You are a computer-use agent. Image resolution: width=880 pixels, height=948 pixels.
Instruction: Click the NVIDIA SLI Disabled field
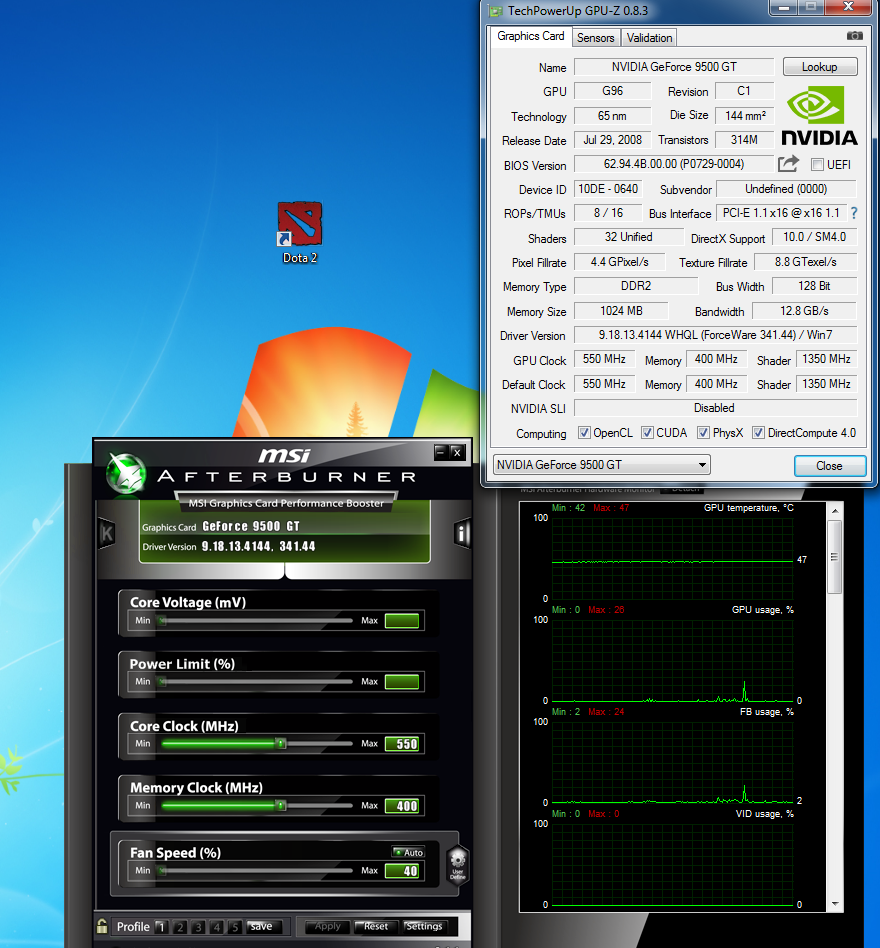[715, 408]
